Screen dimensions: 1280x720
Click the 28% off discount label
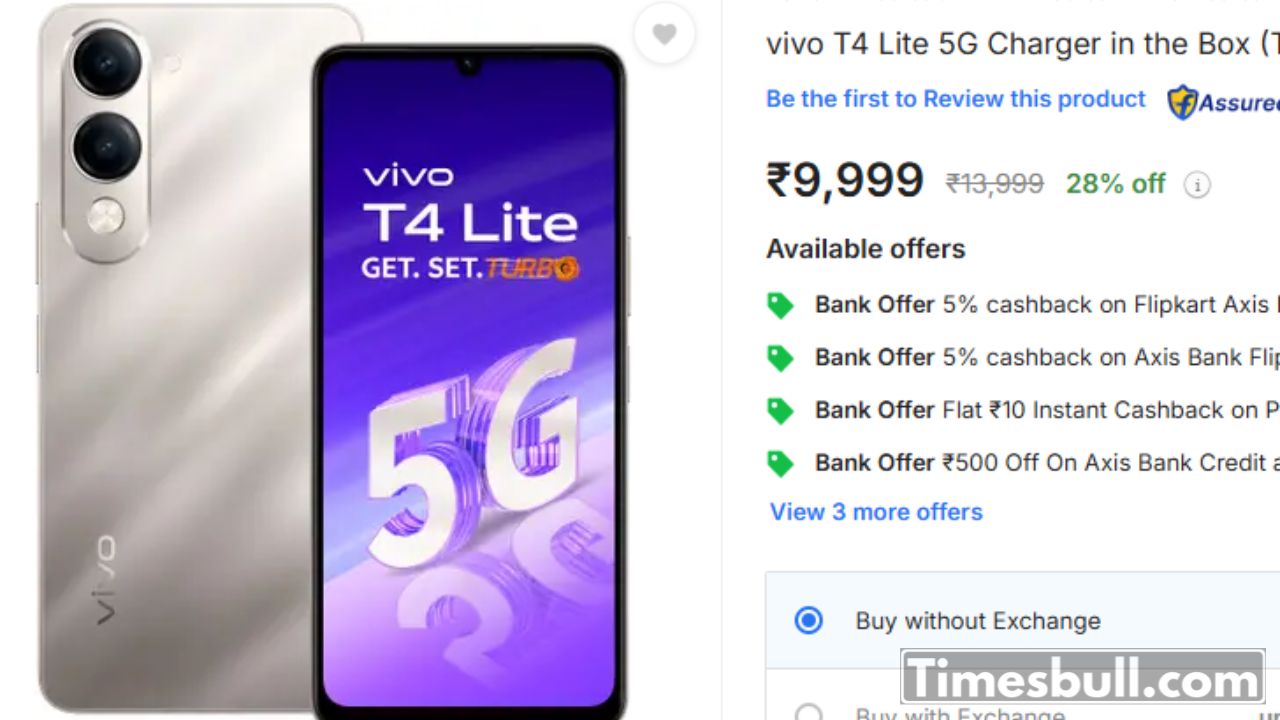point(1115,184)
